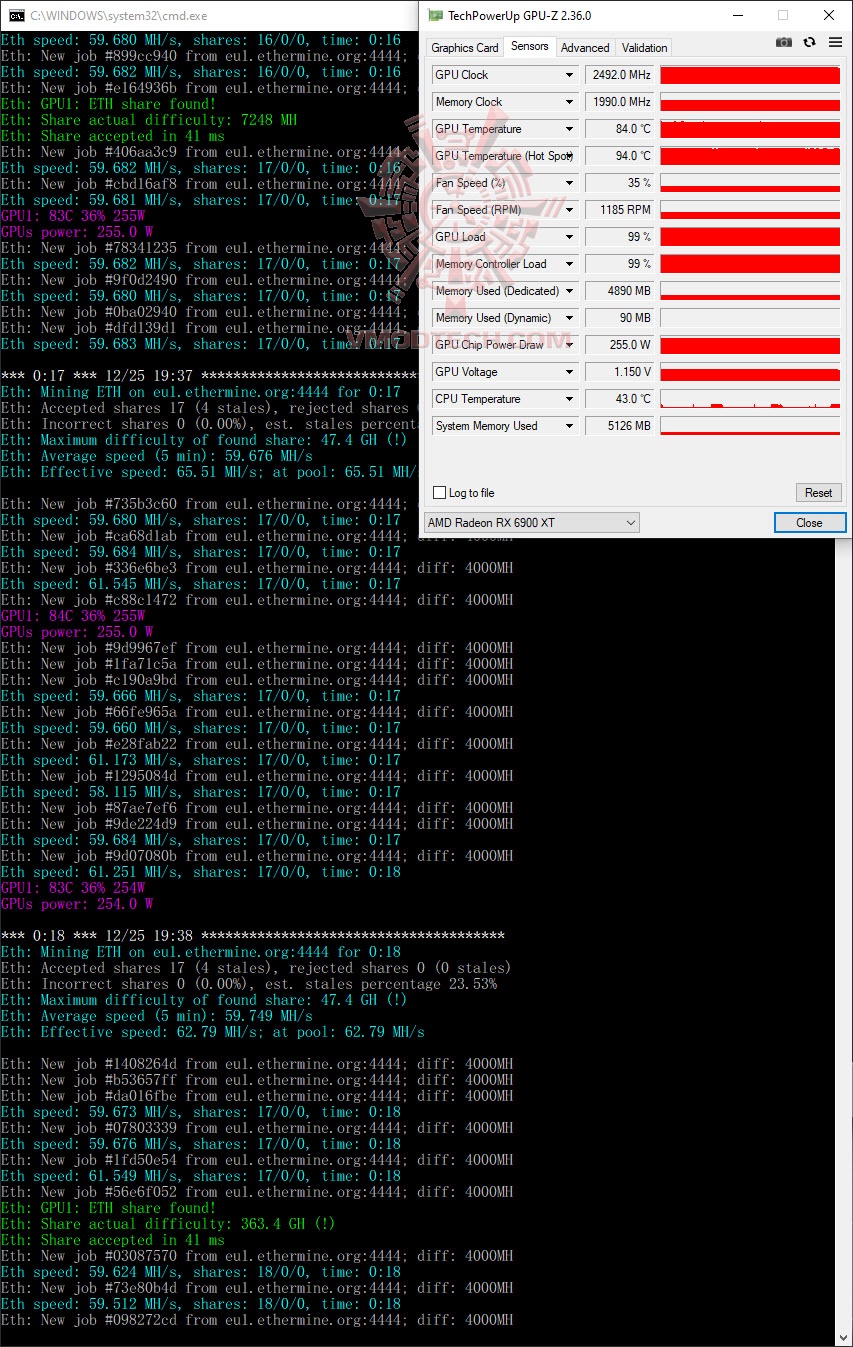Click the 1.150 V GPU voltage value
The height and width of the screenshot is (1347, 853).
click(620, 372)
